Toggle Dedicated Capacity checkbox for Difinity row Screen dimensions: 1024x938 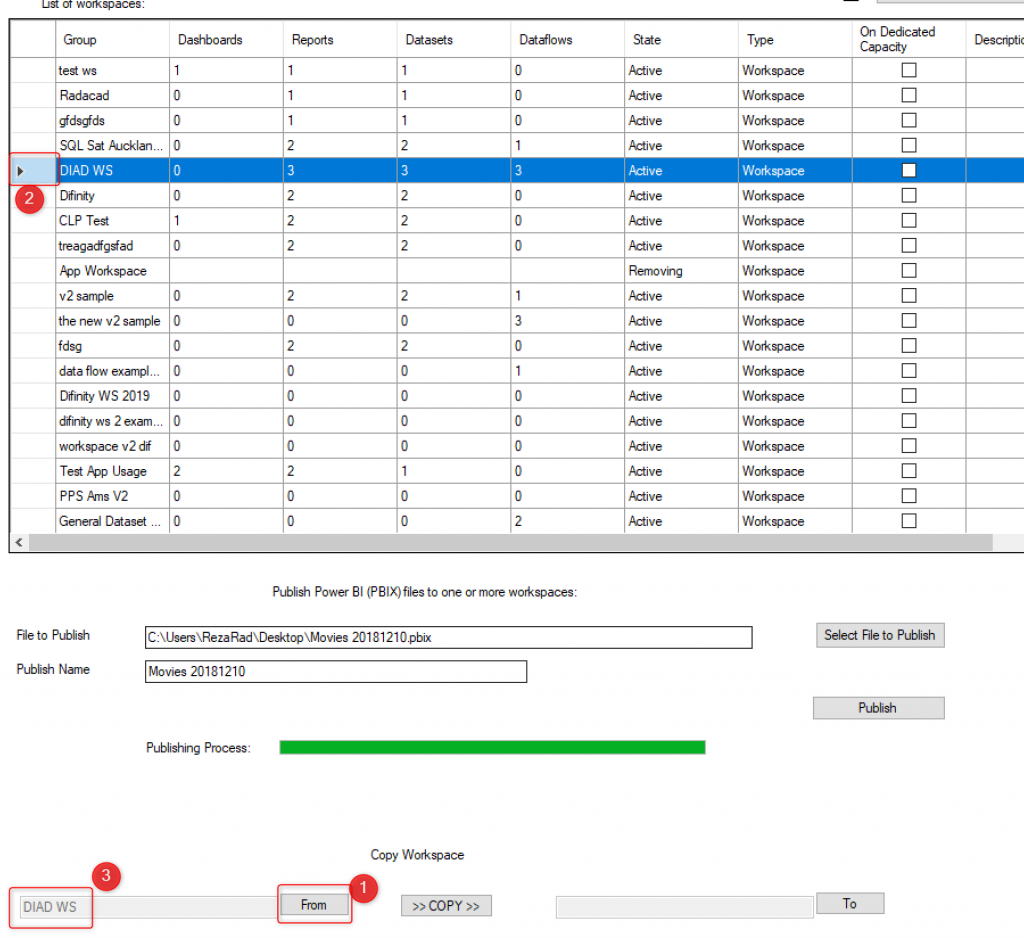(908, 196)
